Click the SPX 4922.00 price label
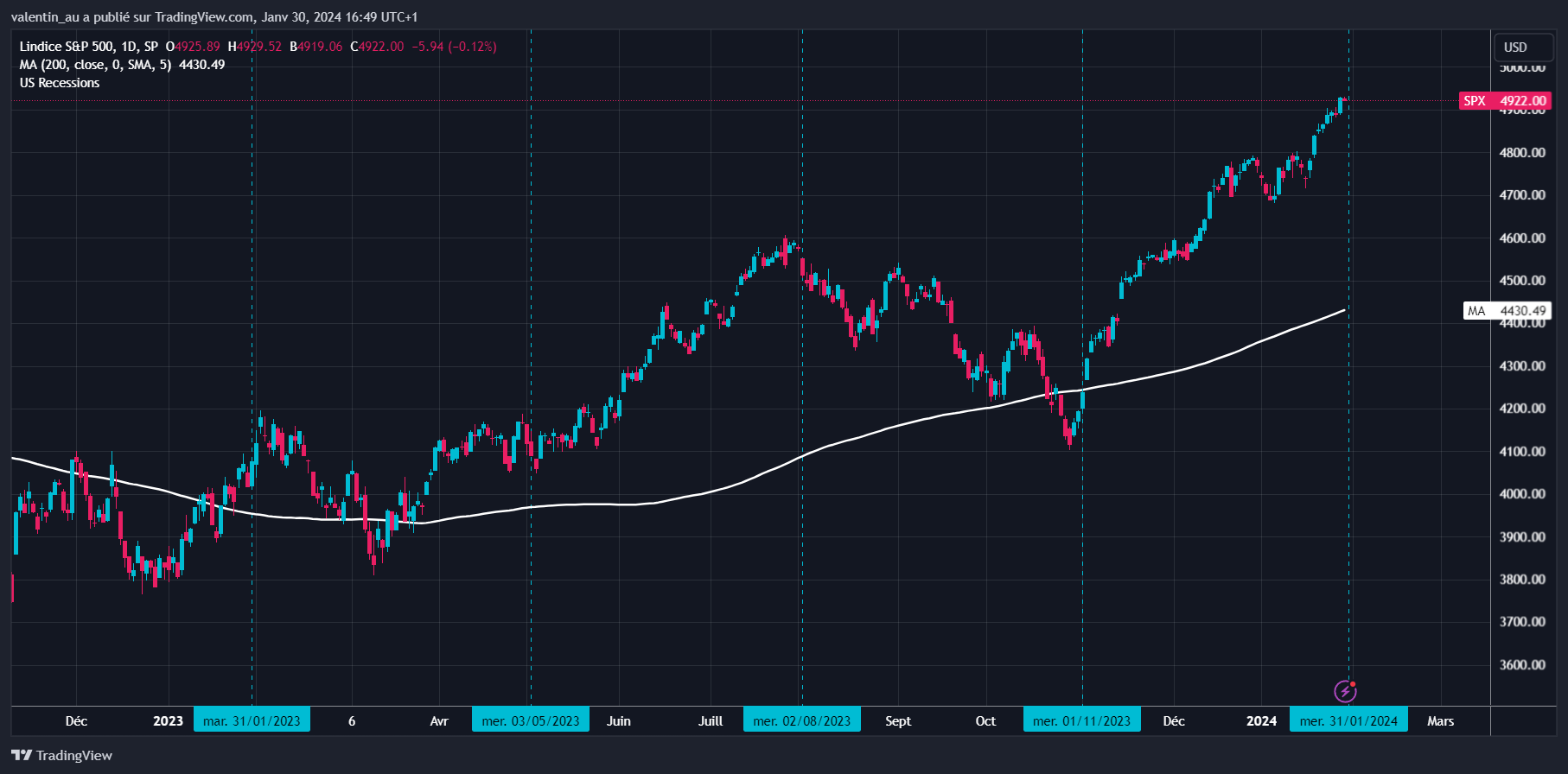 click(1505, 100)
